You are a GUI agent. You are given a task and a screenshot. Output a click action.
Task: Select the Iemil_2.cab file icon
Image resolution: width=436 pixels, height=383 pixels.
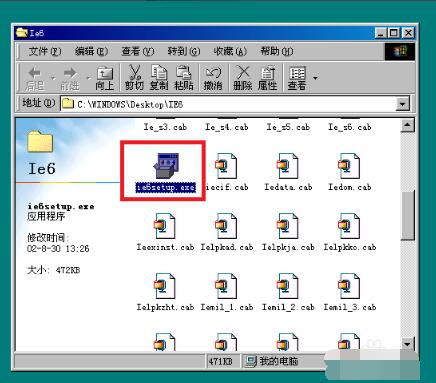point(288,286)
